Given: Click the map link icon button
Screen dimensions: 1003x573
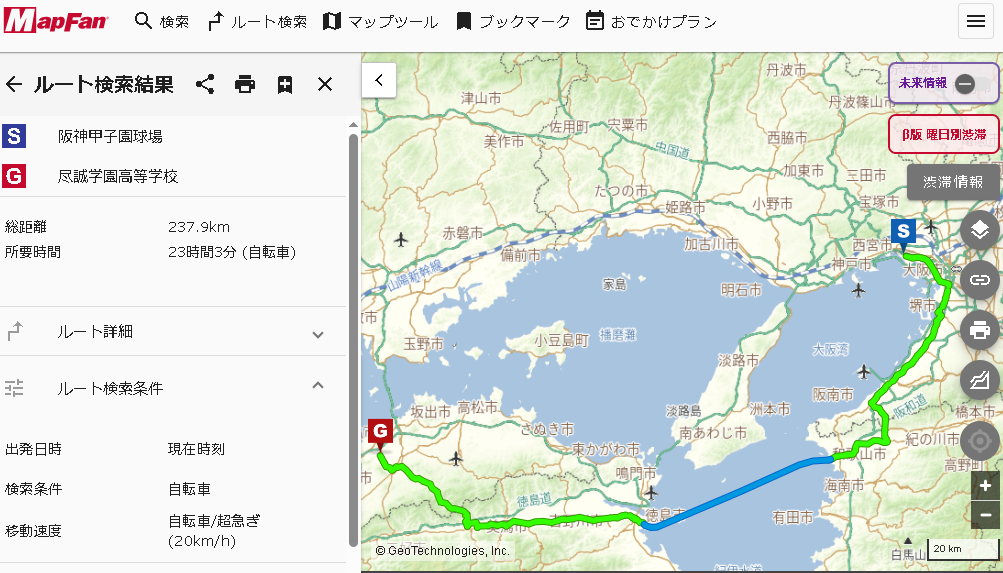Looking at the screenshot, I should point(979,279).
